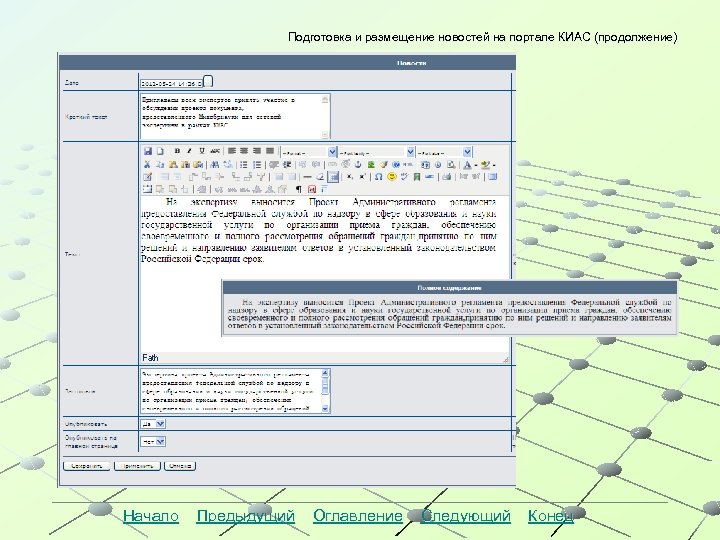Toggle Strikethrough (ABC) formatting
The width and height of the screenshot is (720, 540).
tap(215, 151)
